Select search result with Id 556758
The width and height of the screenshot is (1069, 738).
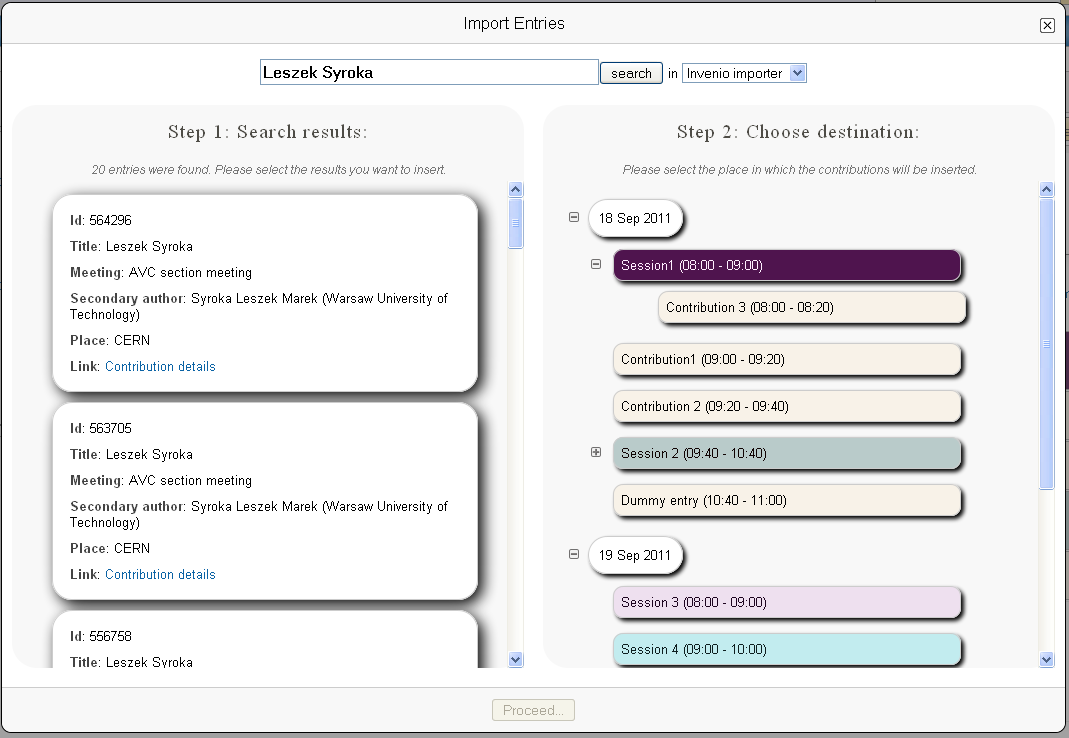265,640
